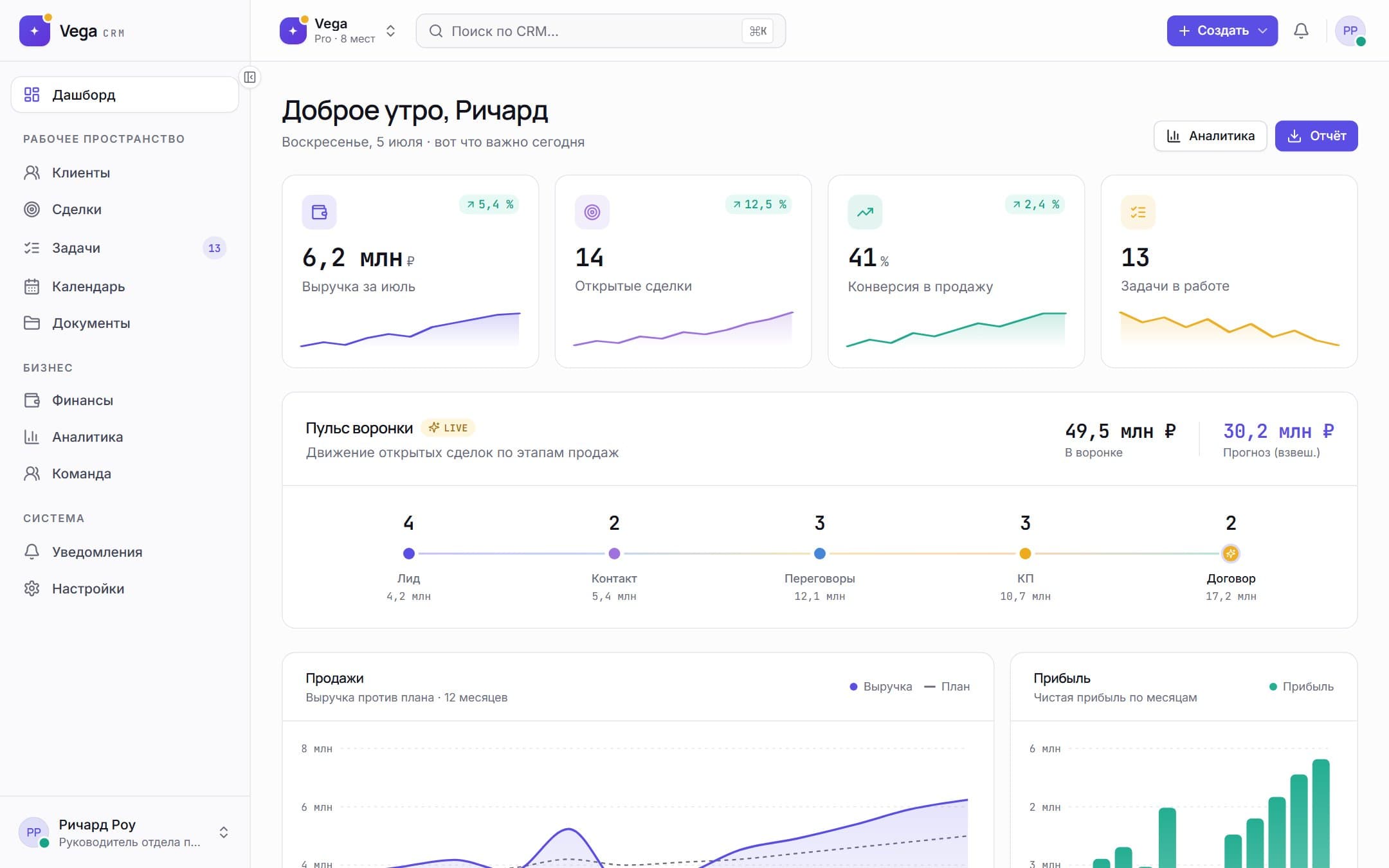The width and height of the screenshot is (1389, 868).
Task: Click the sparkline in Задачи в работе card
Action: click(1229, 329)
